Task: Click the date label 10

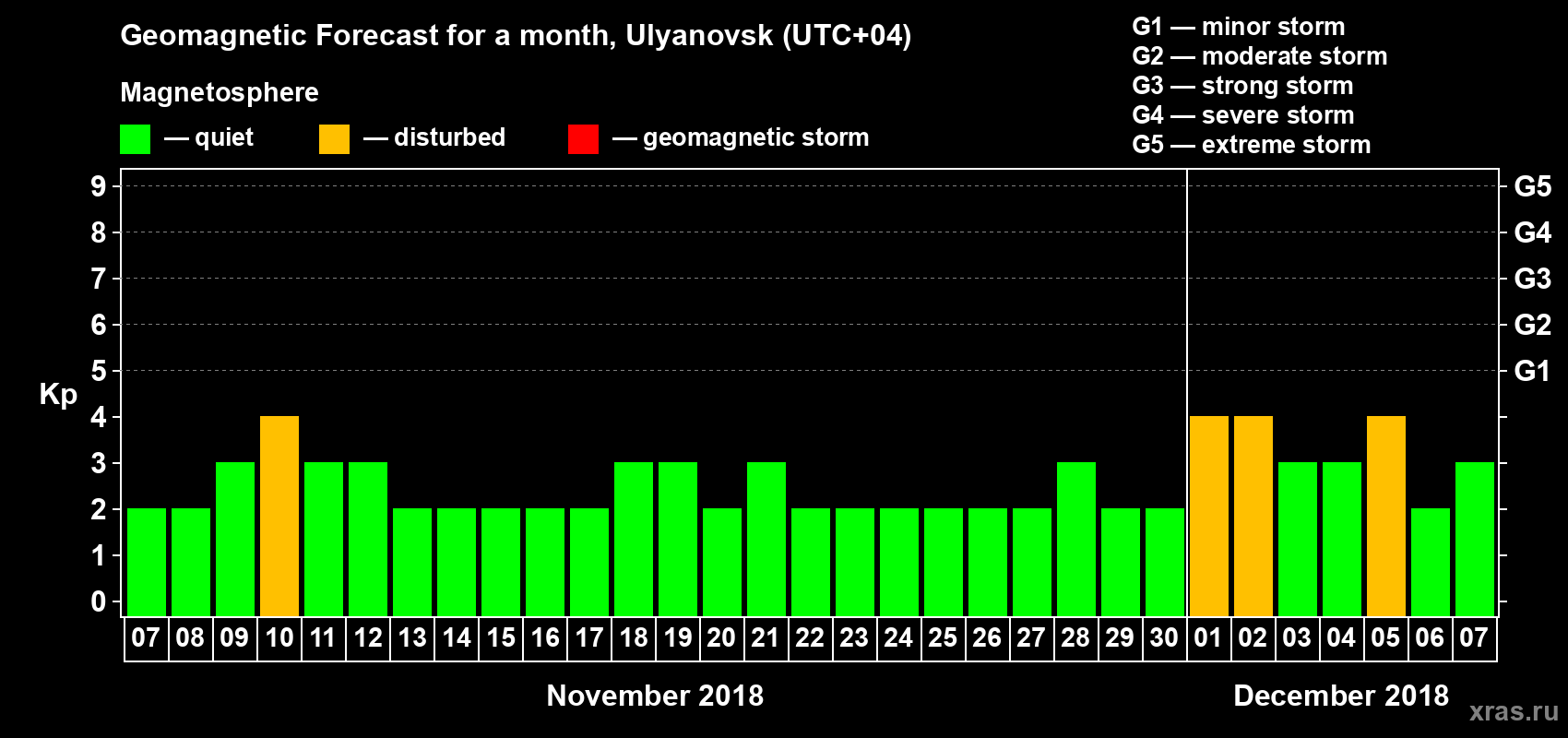Action: pyautogui.click(x=279, y=637)
